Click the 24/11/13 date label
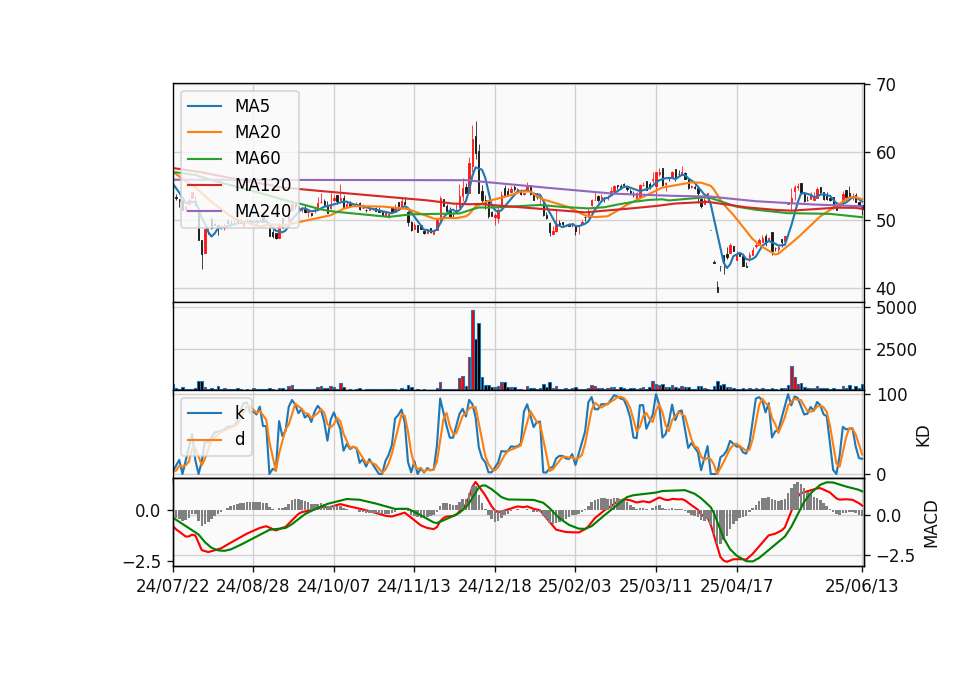 coord(414,586)
